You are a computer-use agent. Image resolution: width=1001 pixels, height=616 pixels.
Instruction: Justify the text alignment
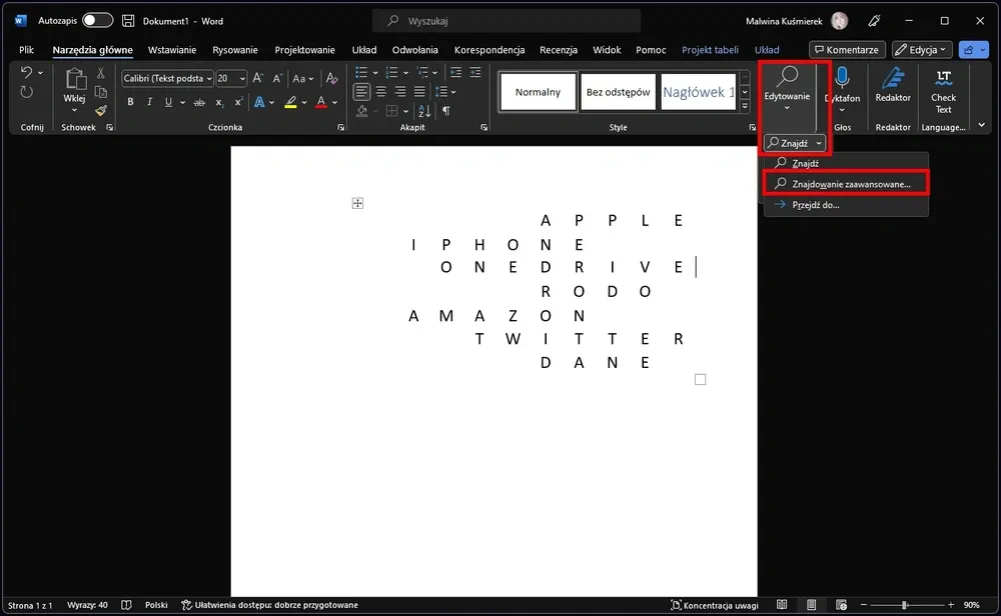(419, 92)
